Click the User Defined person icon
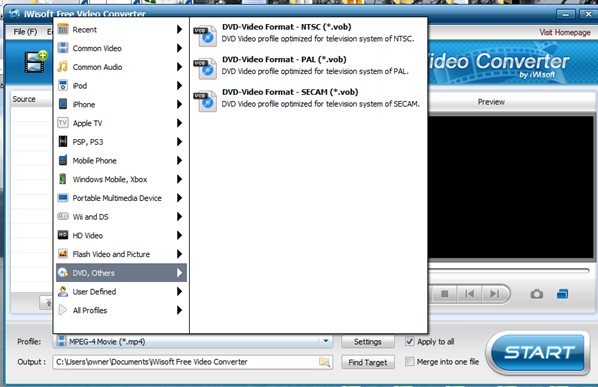Viewport: 598px width, 387px height. point(63,291)
